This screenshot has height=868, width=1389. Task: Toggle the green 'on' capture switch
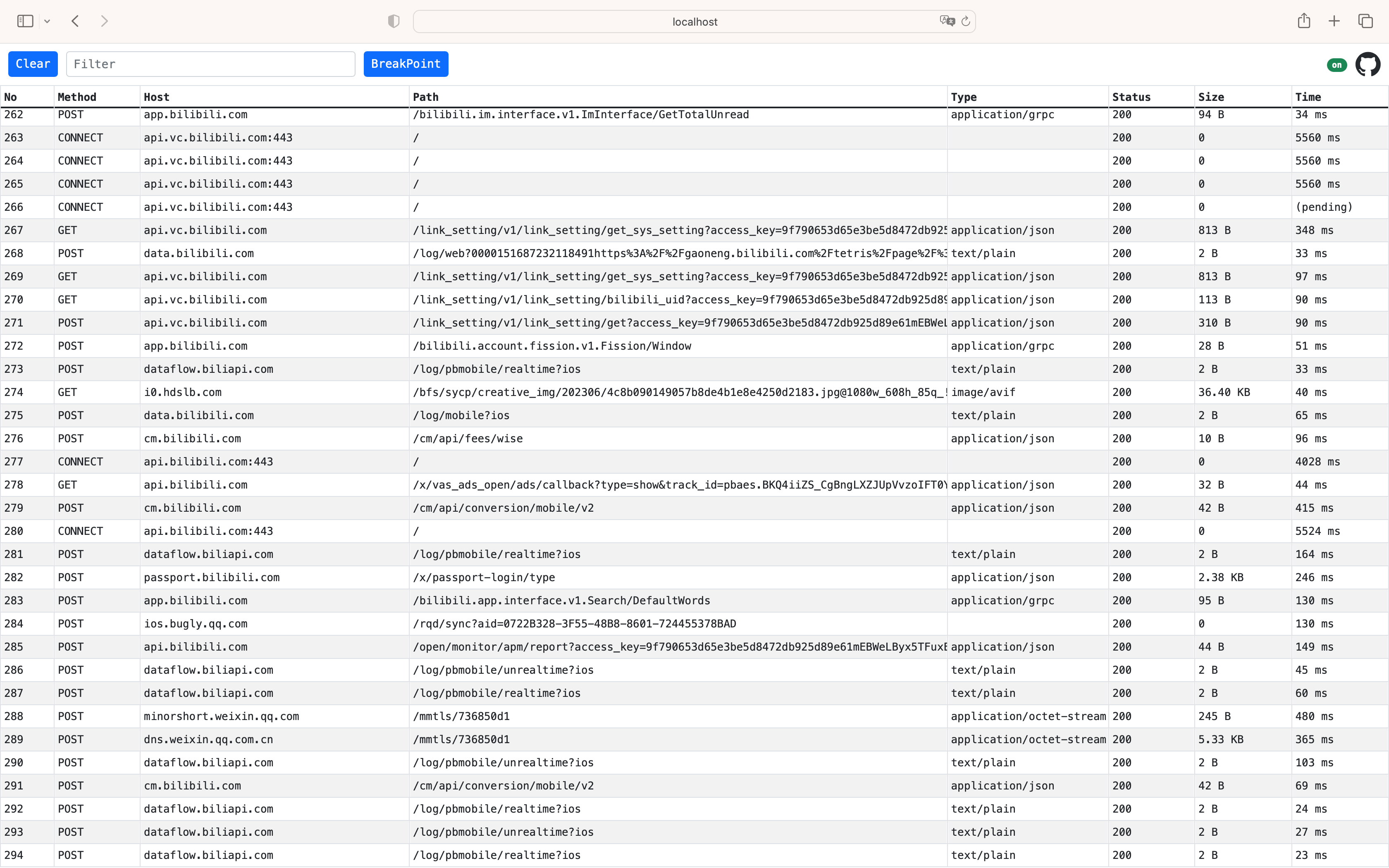1337,65
